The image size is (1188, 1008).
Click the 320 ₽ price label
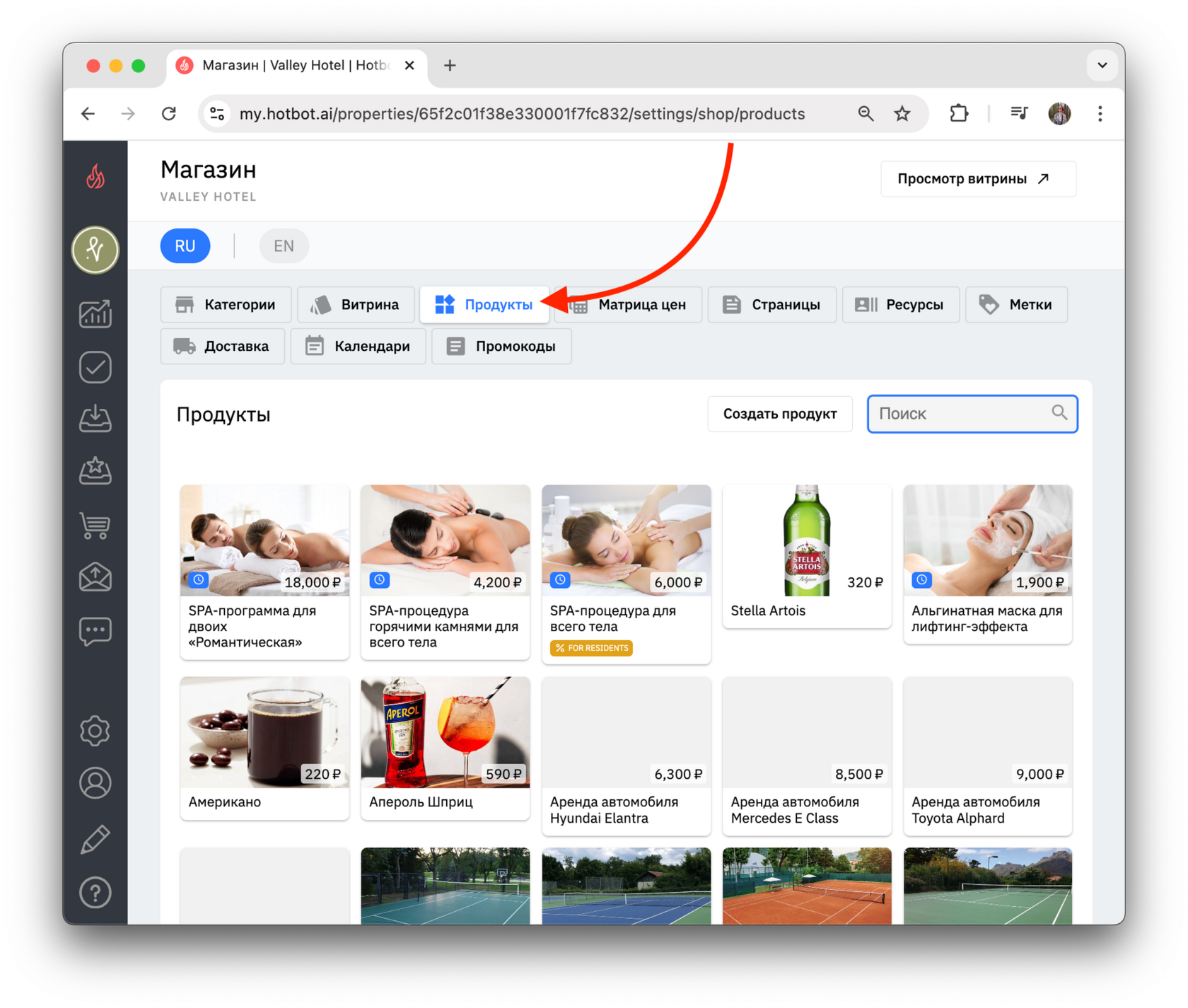click(x=865, y=582)
